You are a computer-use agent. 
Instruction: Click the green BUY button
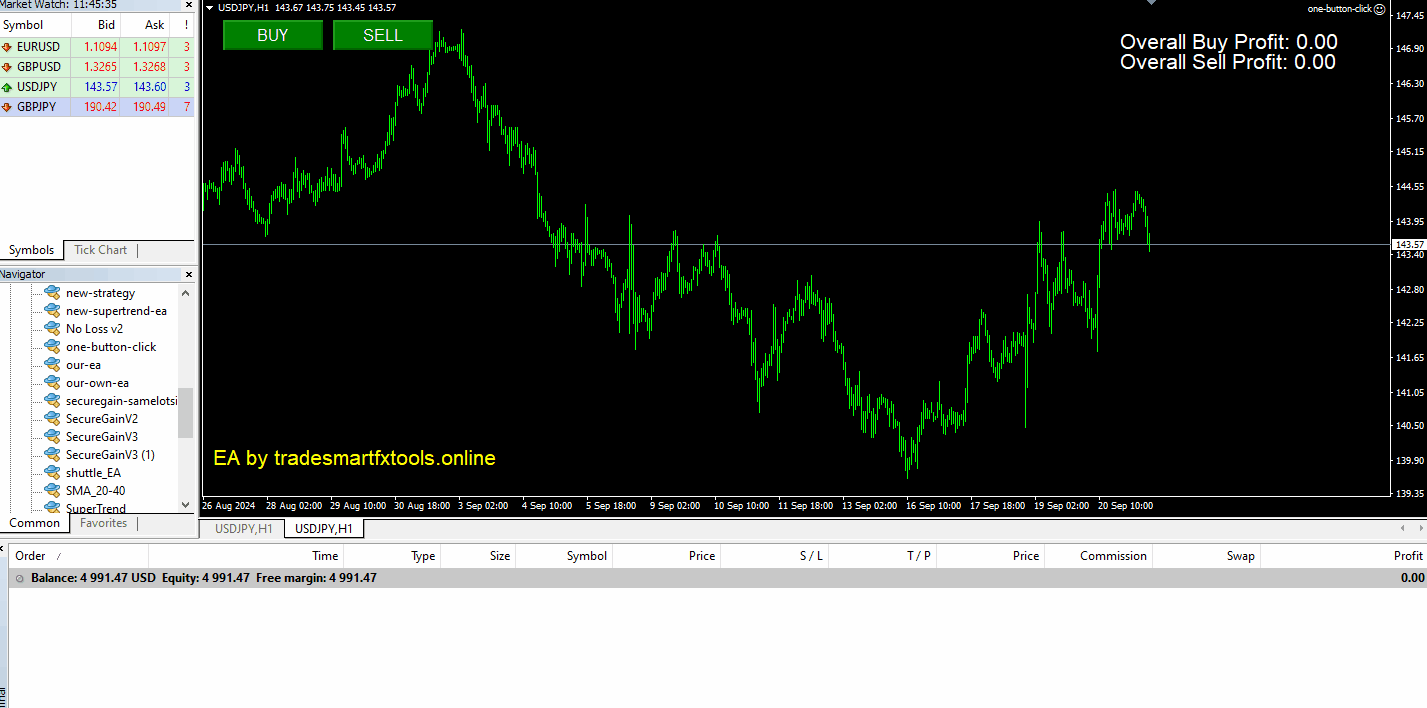pos(272,35)
